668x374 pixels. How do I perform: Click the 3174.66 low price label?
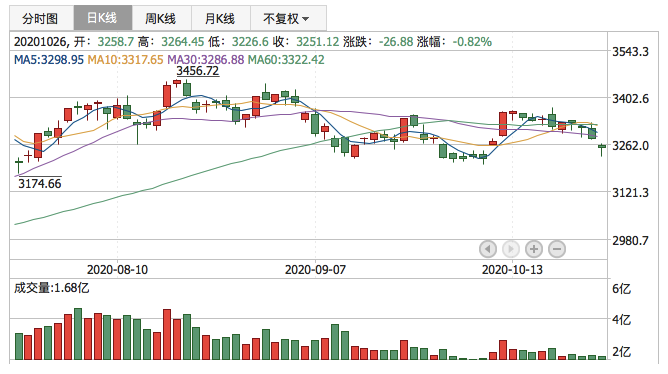(40, 183)
